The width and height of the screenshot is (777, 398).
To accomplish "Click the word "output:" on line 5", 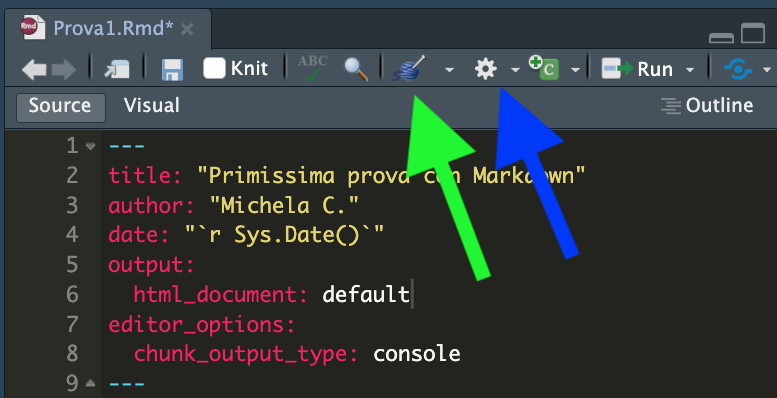I will click(152, 265).
